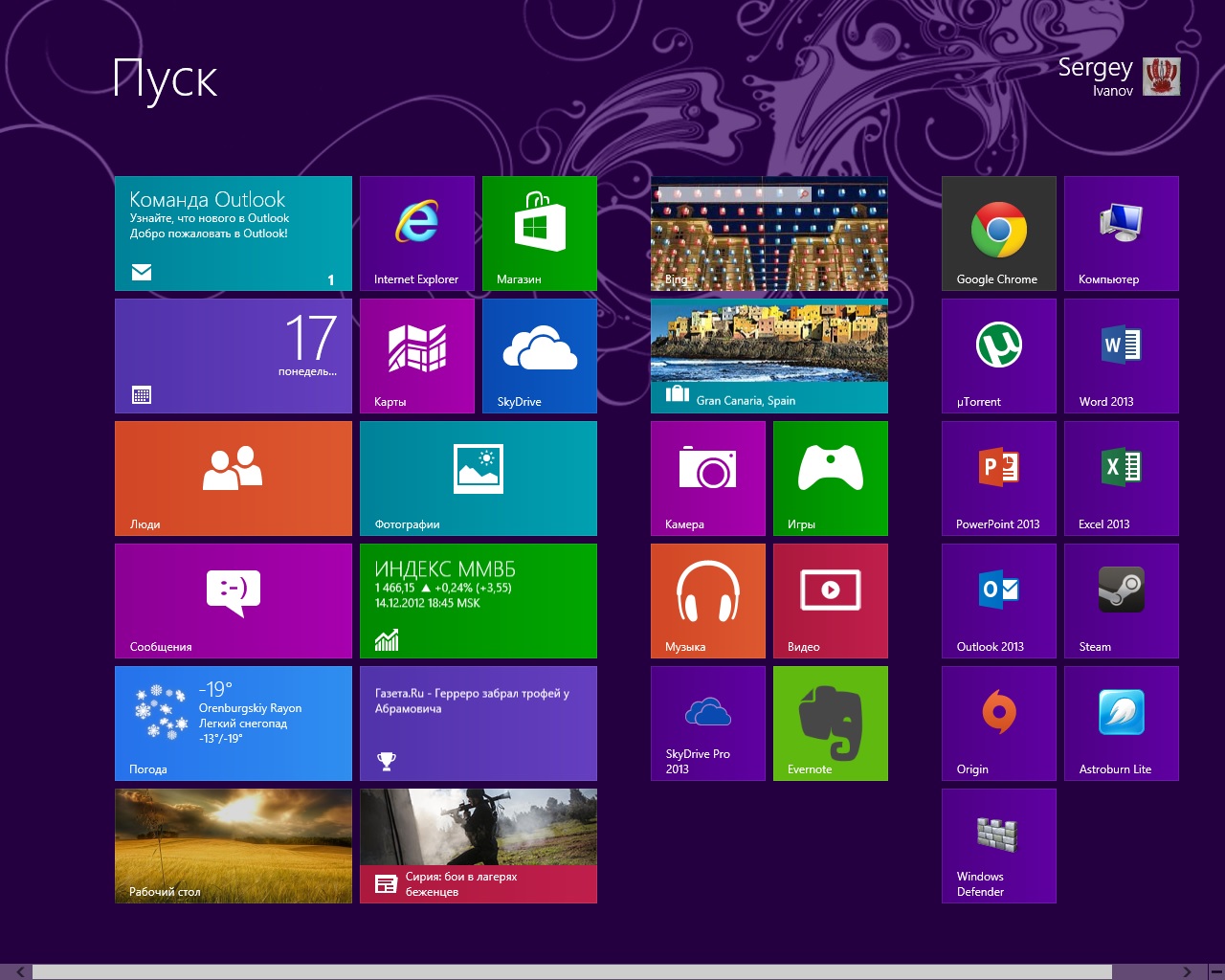Open the Сирия news tile
Image resolution: width=1225 pixels, height=980 pixels.
479,846
